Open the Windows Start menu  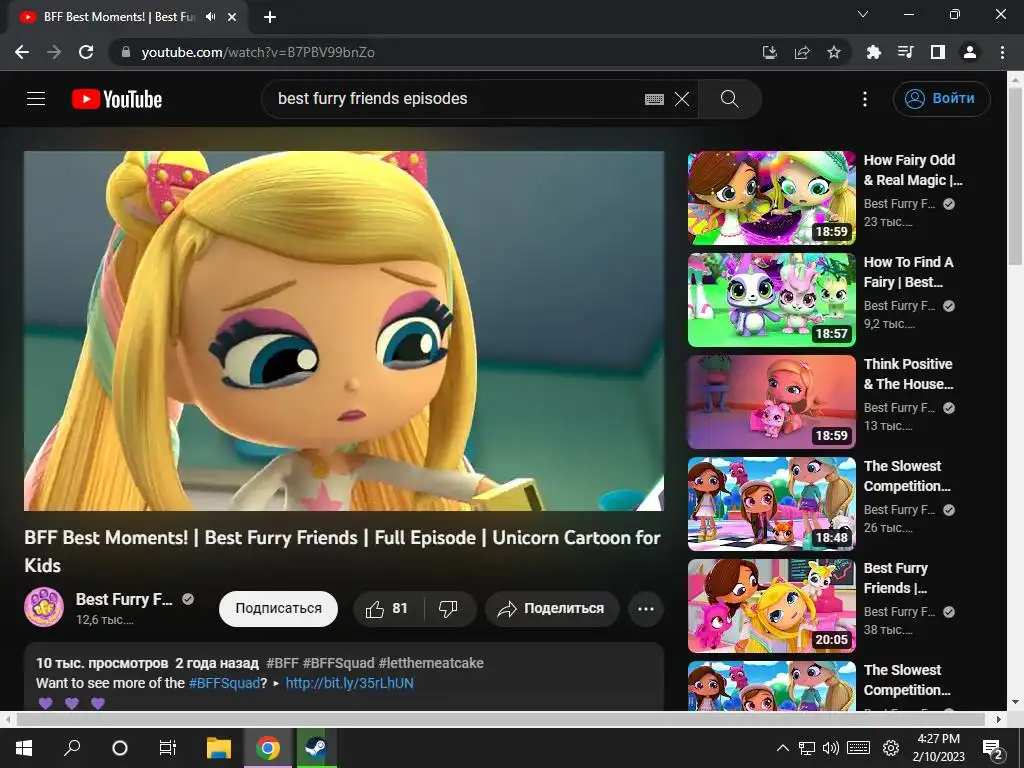[24, 748]
